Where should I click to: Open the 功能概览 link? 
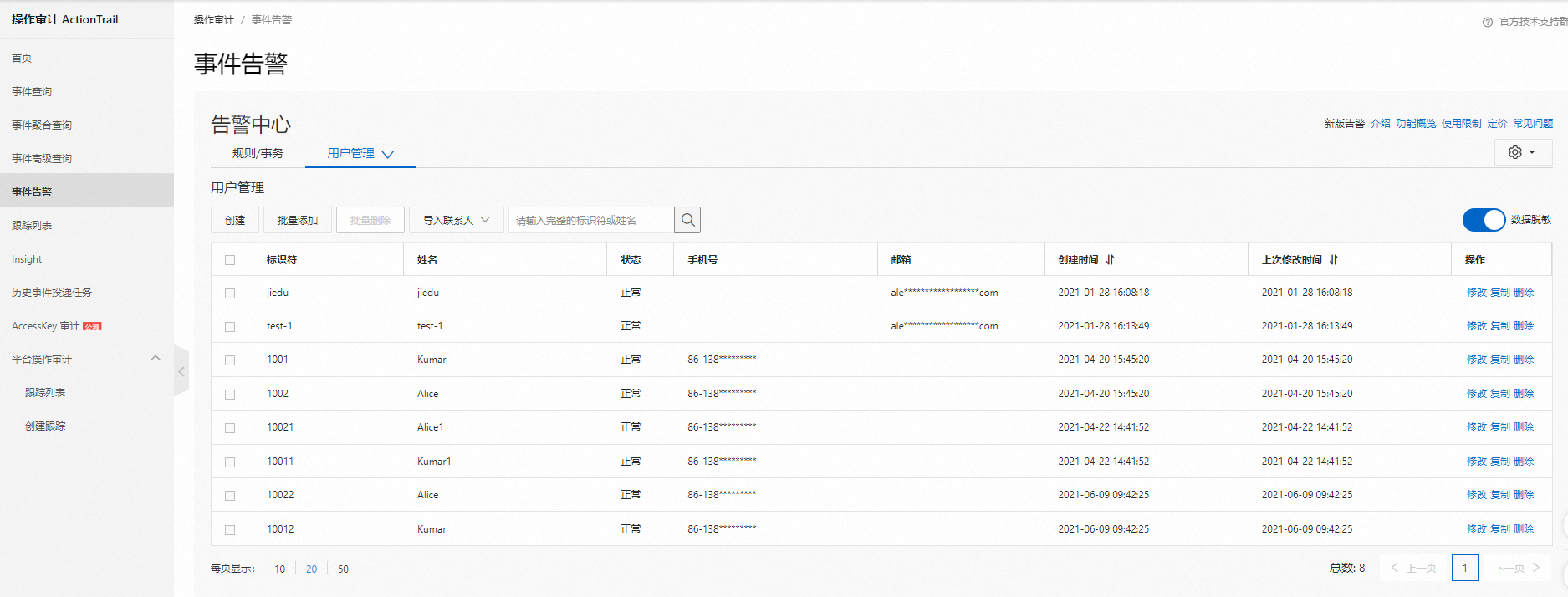tap(1416, 124)
